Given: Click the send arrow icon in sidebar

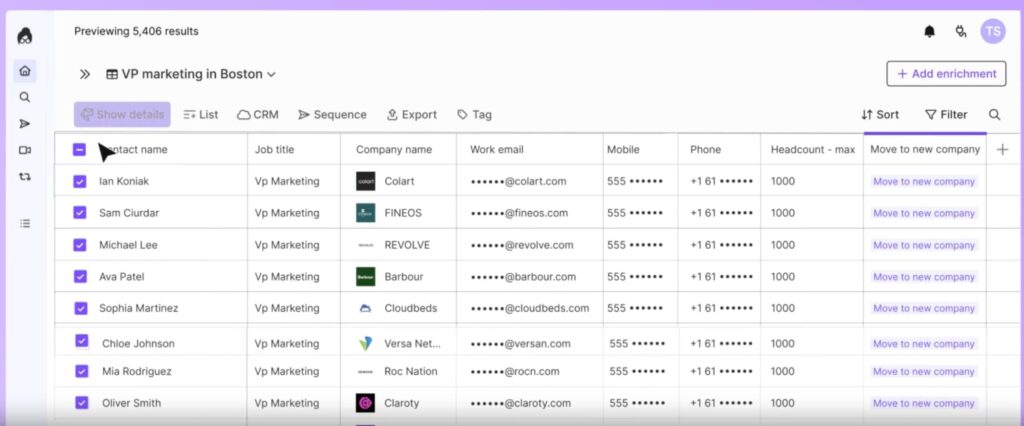Looking at the screenshot, I should [x=25, y=124].
